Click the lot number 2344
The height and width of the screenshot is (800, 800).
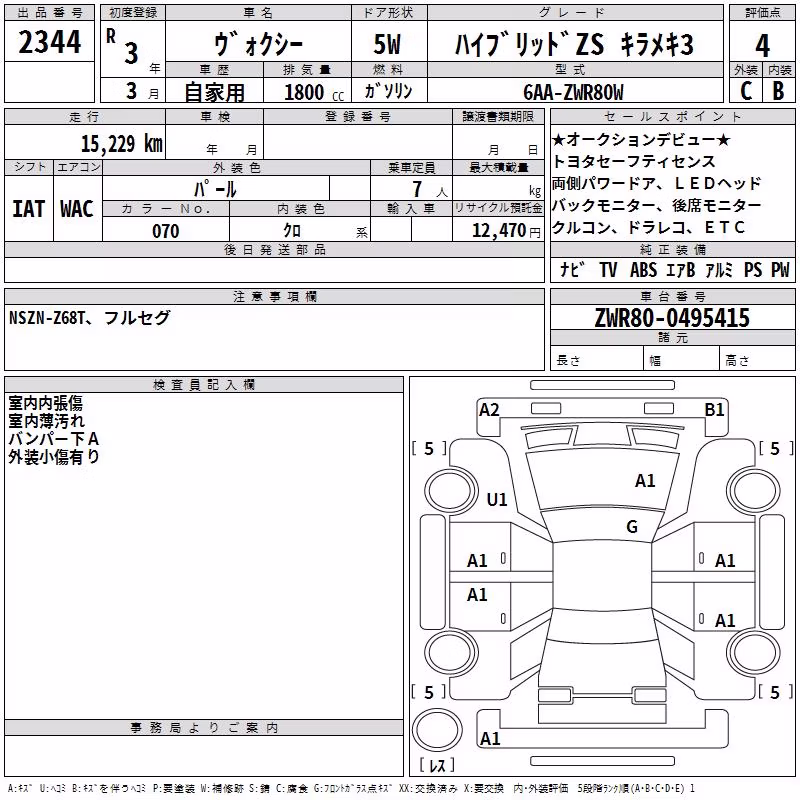pos(49,42)
